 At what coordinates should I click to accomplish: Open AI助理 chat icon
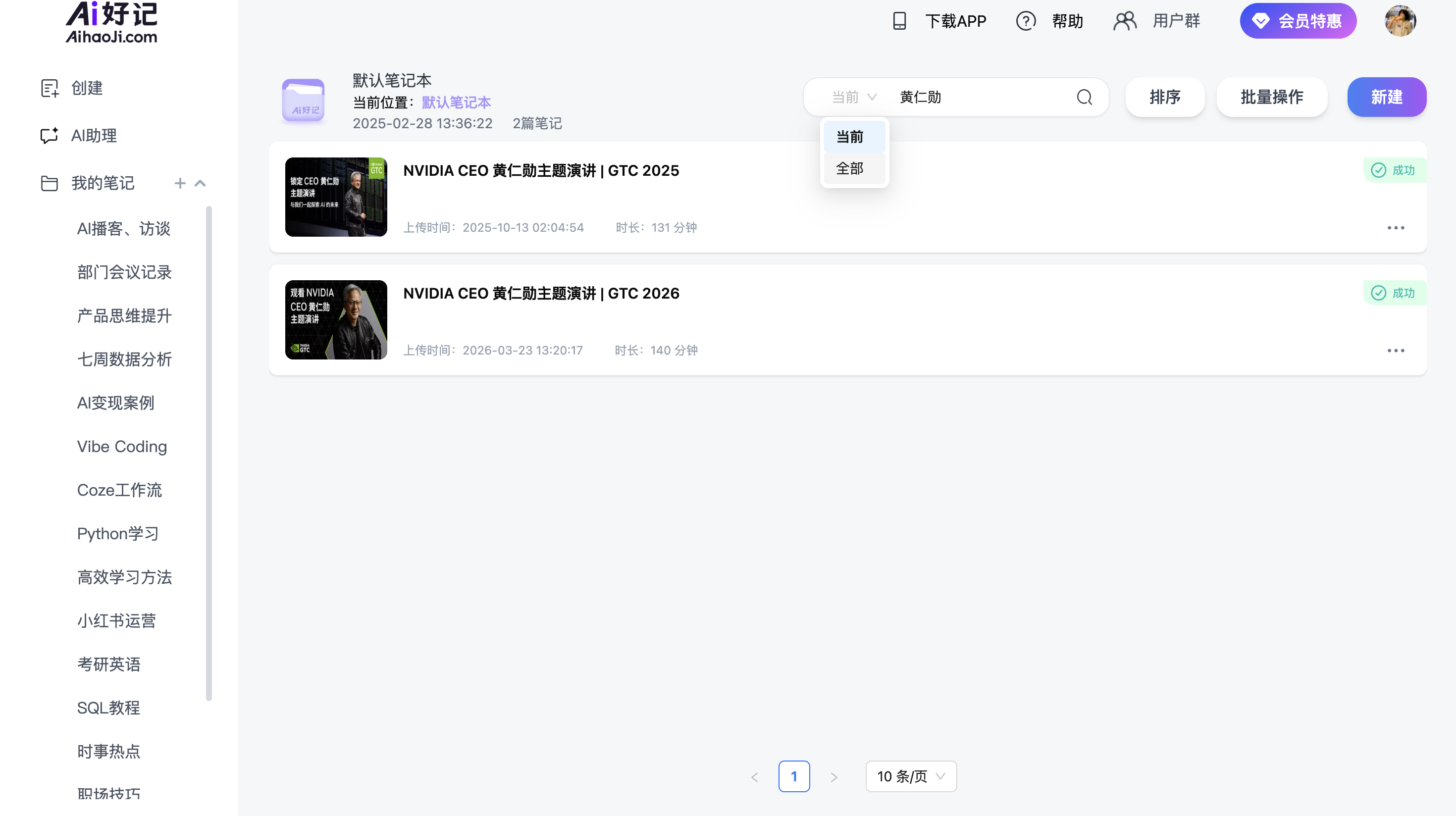click(50, 136)
